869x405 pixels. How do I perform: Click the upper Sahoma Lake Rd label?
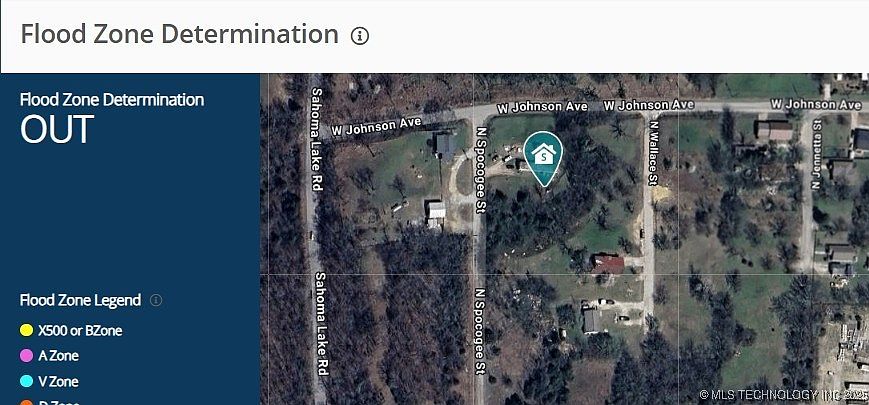(x=316, y=139)
